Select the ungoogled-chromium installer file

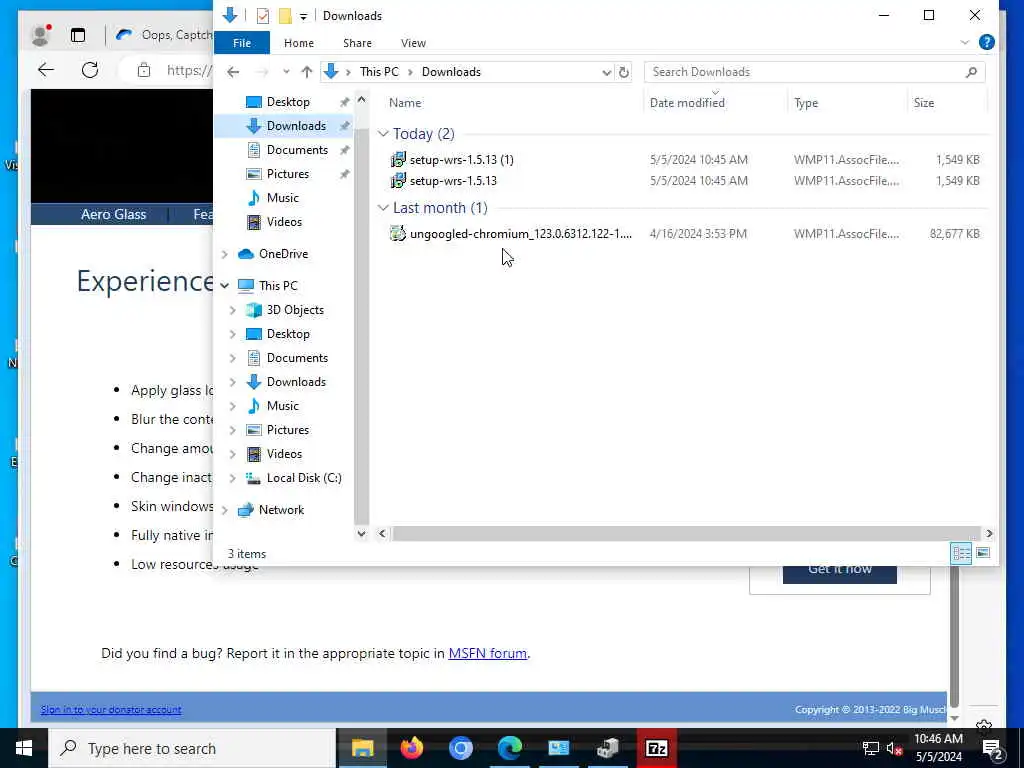(x=511, y=234)
